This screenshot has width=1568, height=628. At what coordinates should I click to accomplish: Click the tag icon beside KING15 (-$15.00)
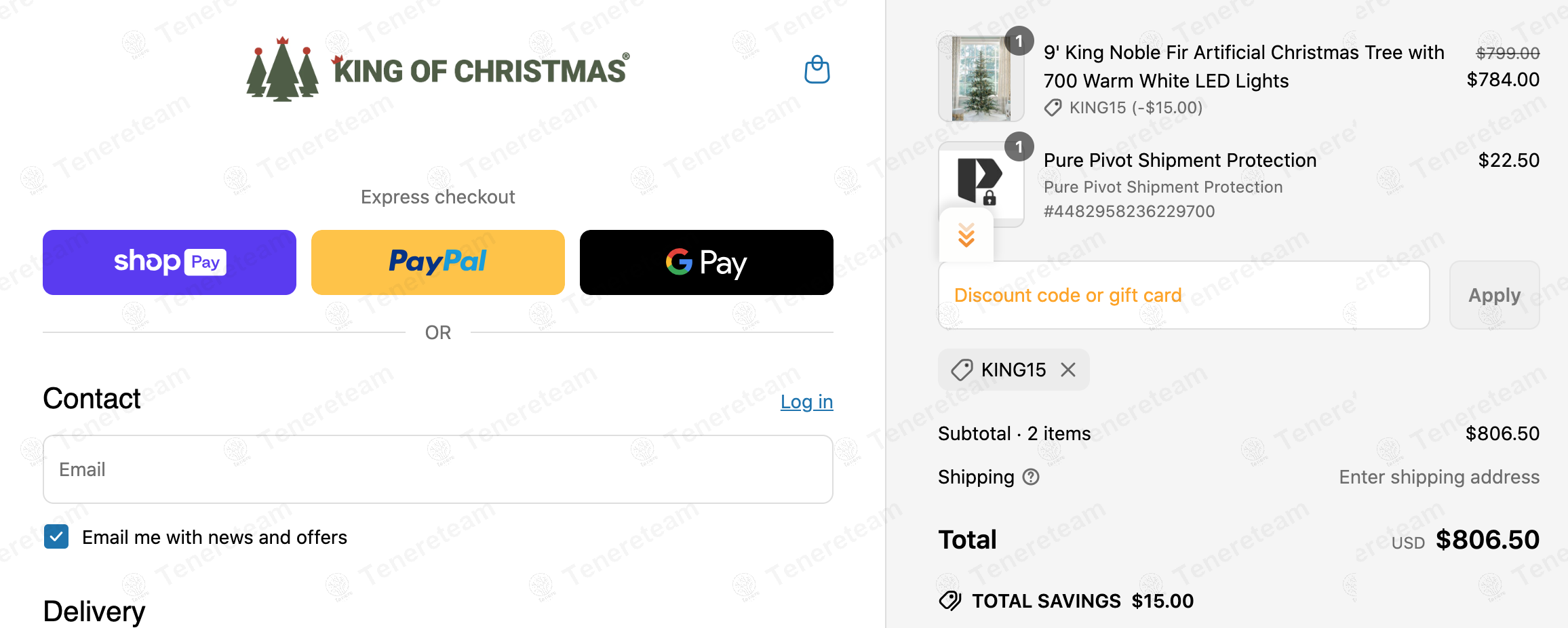1053,108
